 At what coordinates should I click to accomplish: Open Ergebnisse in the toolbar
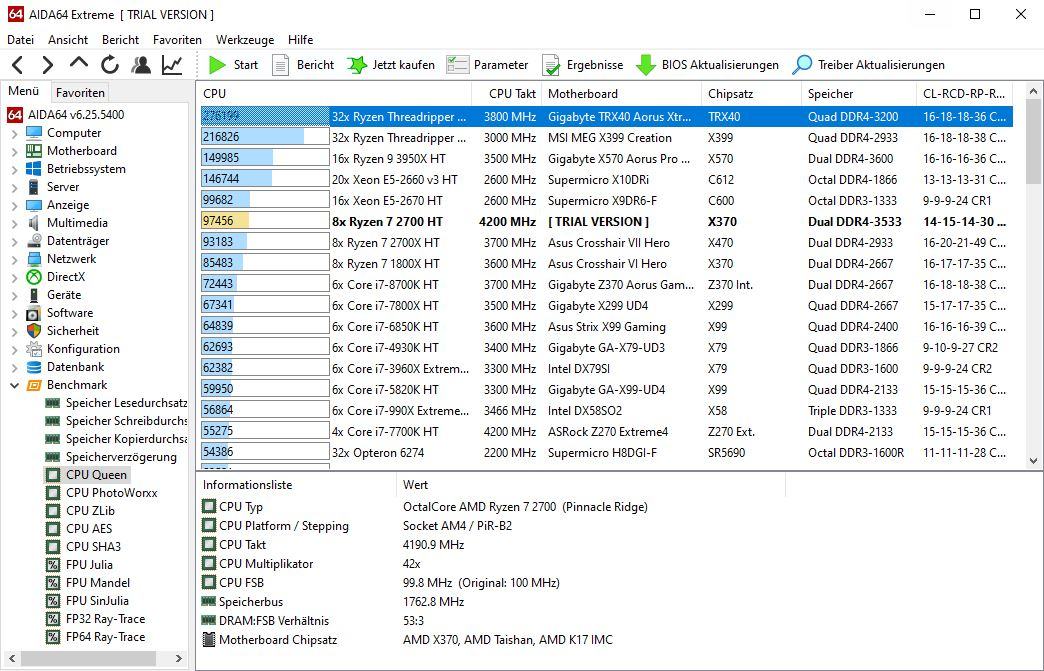pos(583,65)
